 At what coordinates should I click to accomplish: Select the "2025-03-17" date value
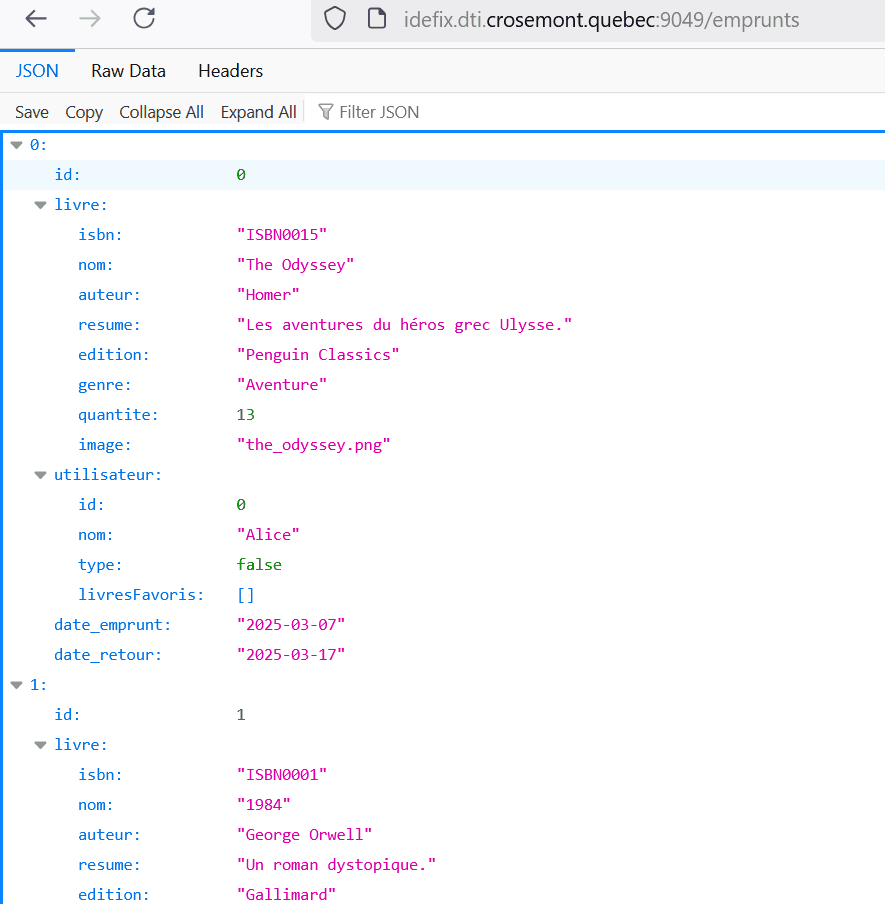(291, 654)
